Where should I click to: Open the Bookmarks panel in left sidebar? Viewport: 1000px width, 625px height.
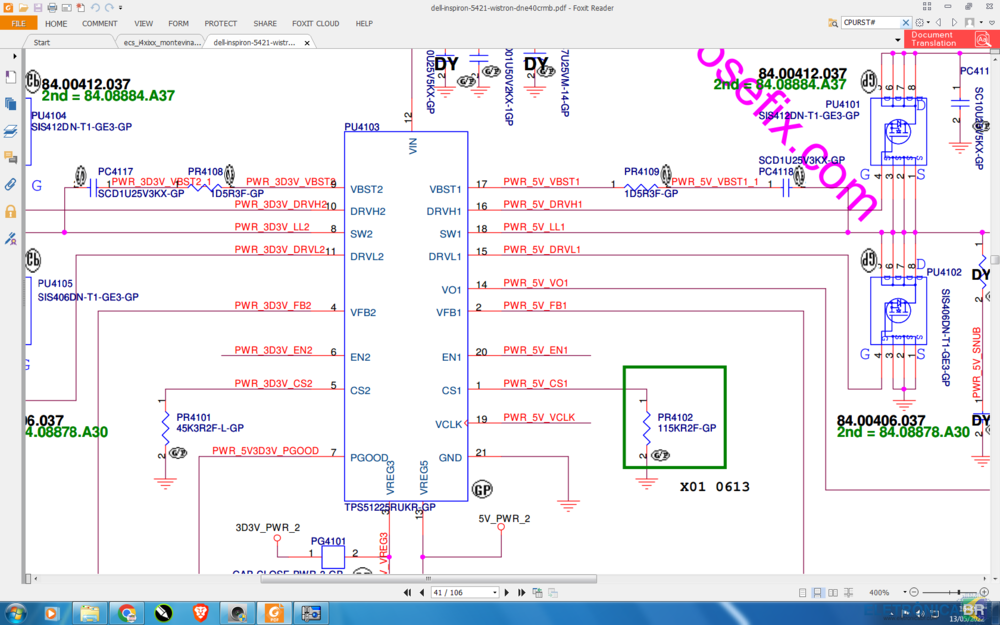pos(10,77)
